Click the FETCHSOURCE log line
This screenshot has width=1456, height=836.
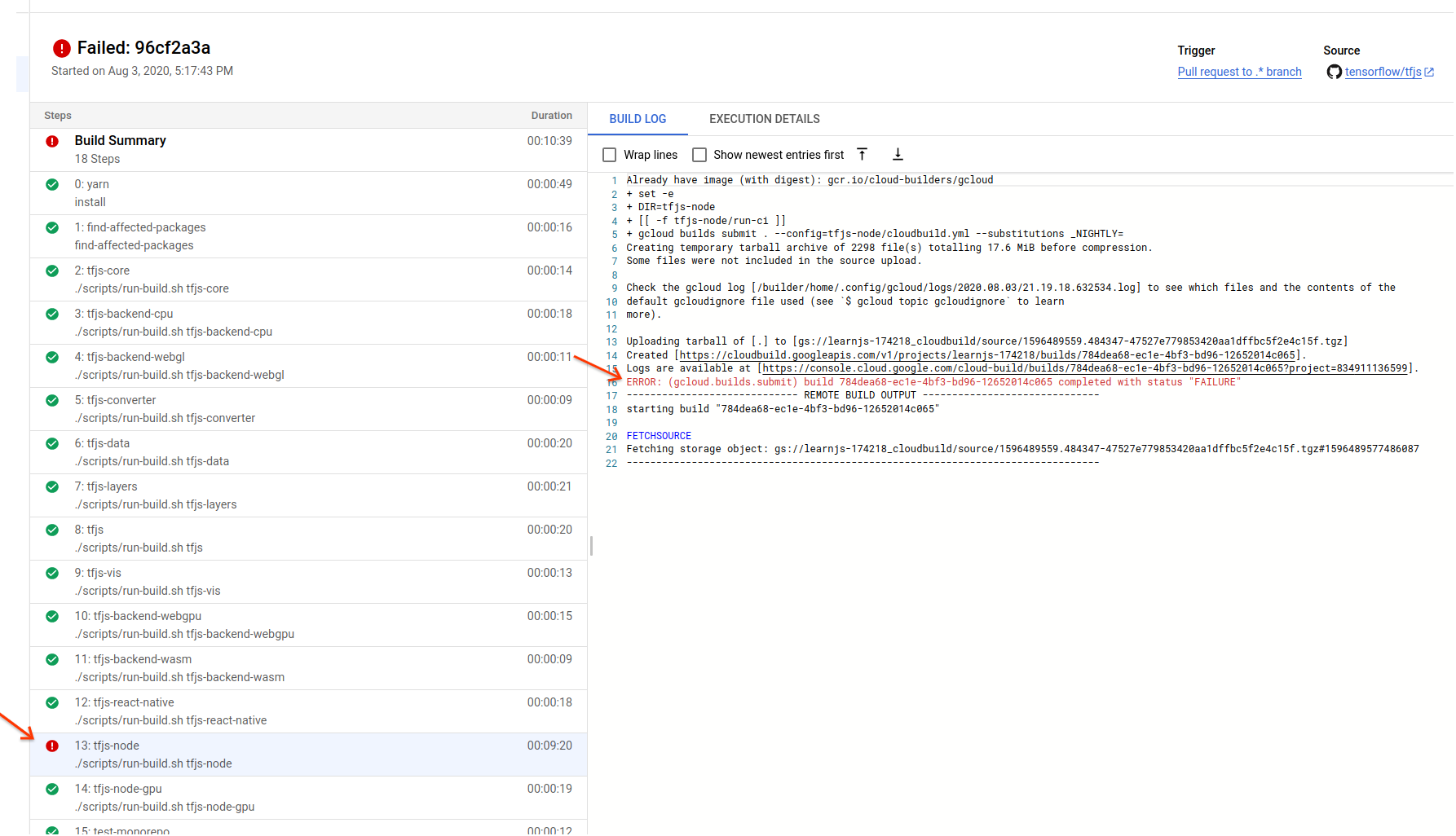pyautogui.click(x=659, y=436)
